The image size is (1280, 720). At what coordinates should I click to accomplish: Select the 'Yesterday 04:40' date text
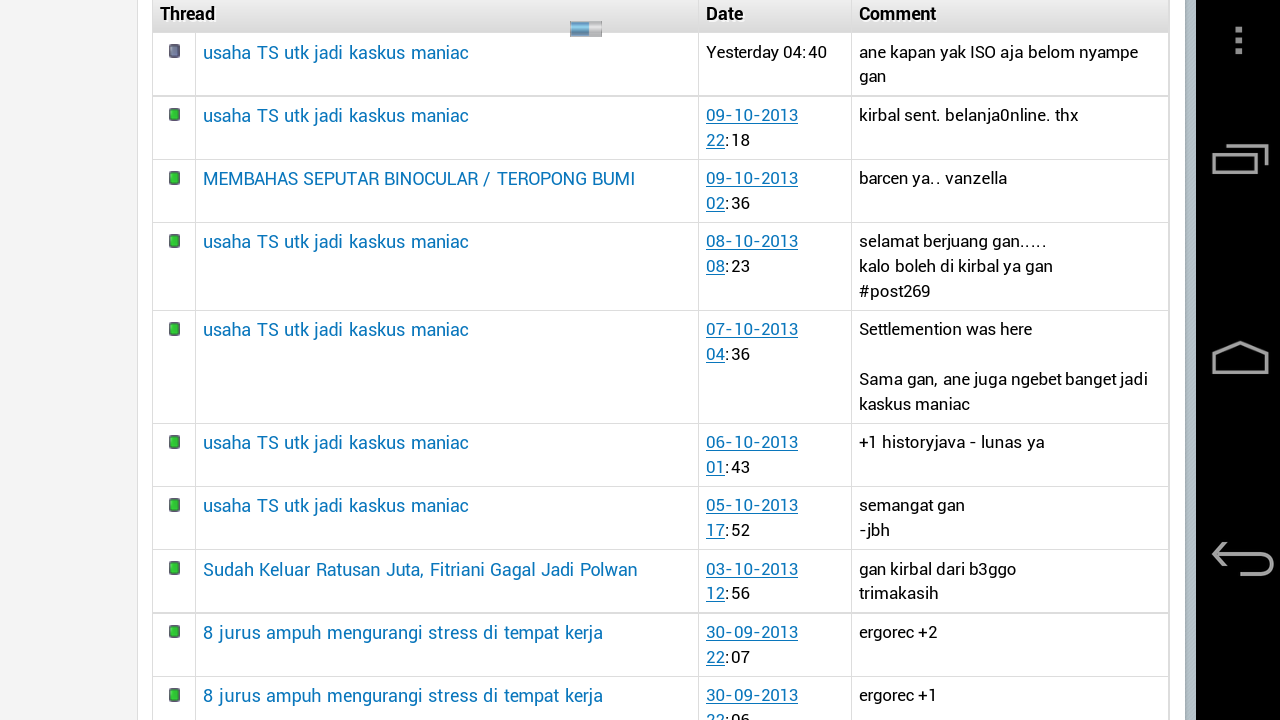coord(766,52)
